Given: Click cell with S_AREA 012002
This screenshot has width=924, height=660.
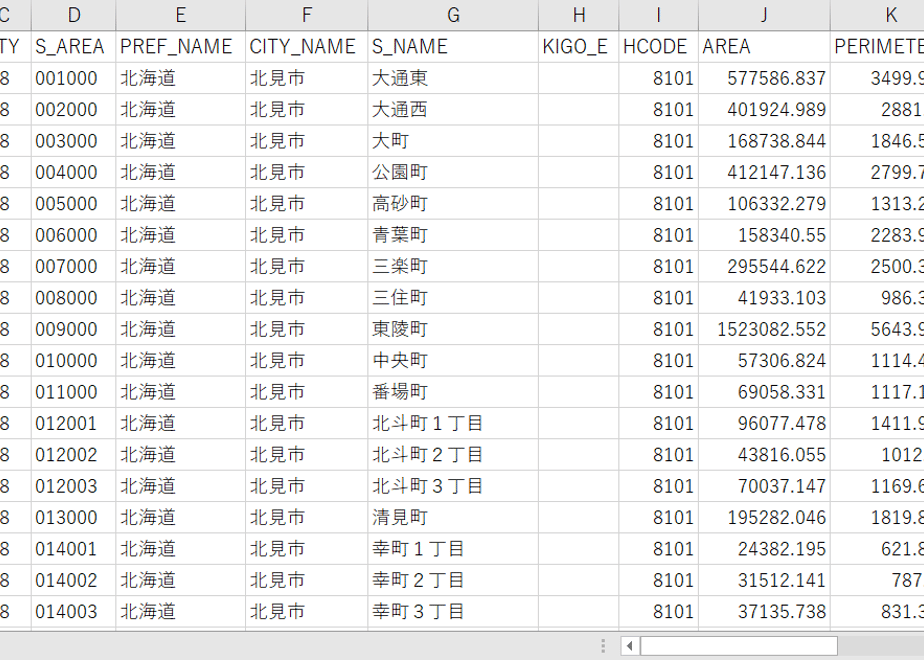Looking at the screenshot, I should point(74,454).
